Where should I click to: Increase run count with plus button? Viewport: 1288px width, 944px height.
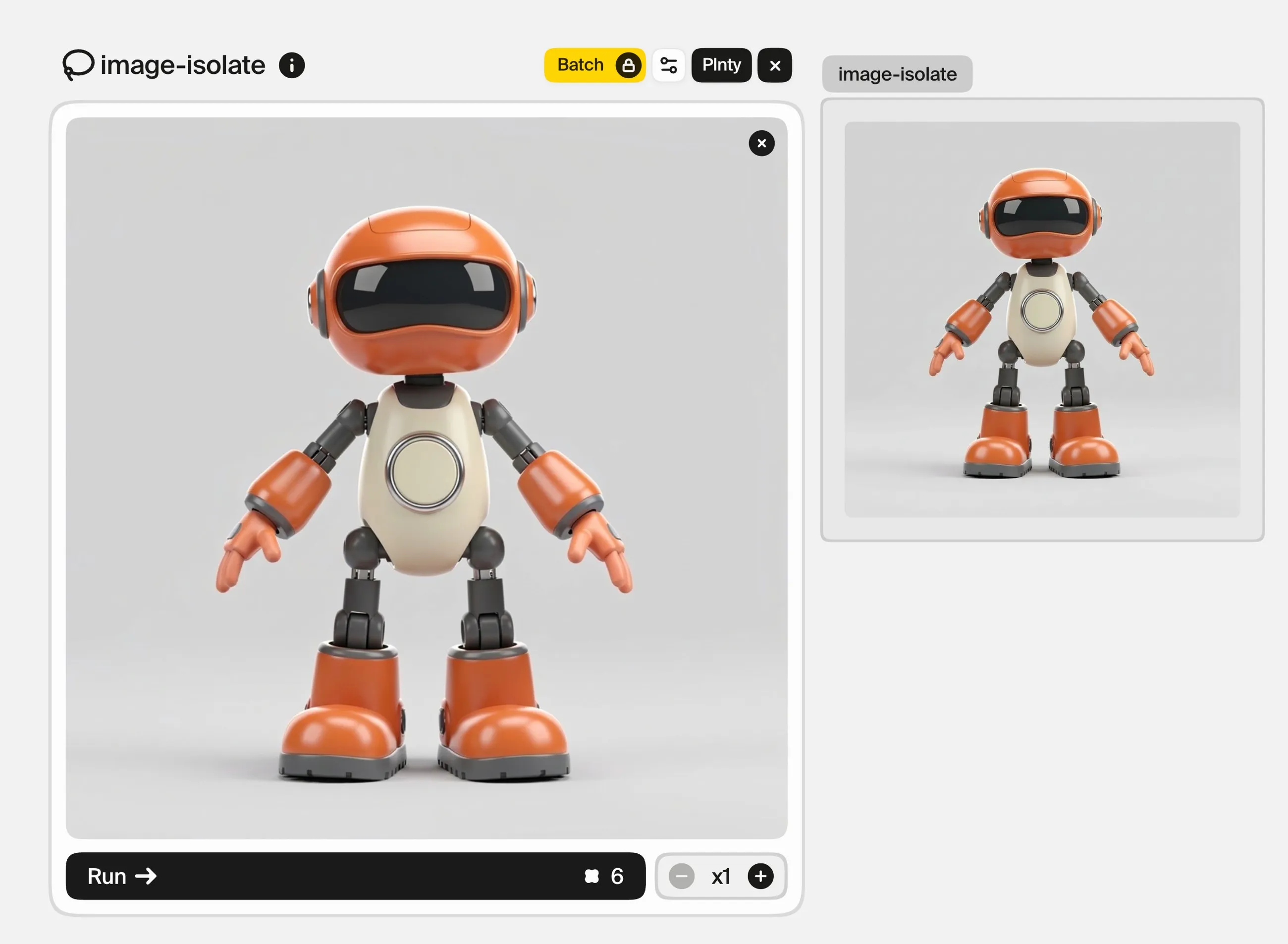coord(760,876)
